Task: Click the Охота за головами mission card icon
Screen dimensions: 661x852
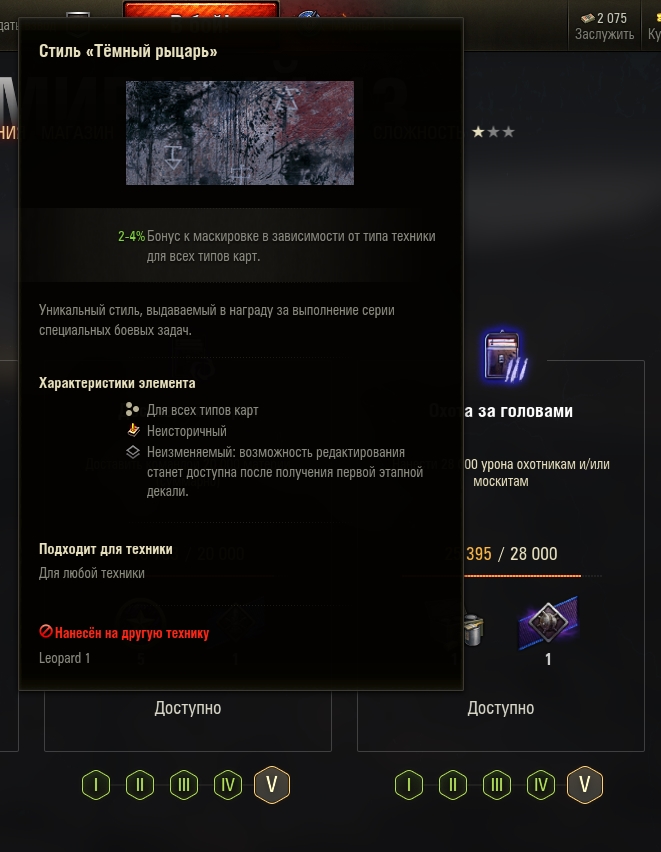Action: tap(504, 356)
